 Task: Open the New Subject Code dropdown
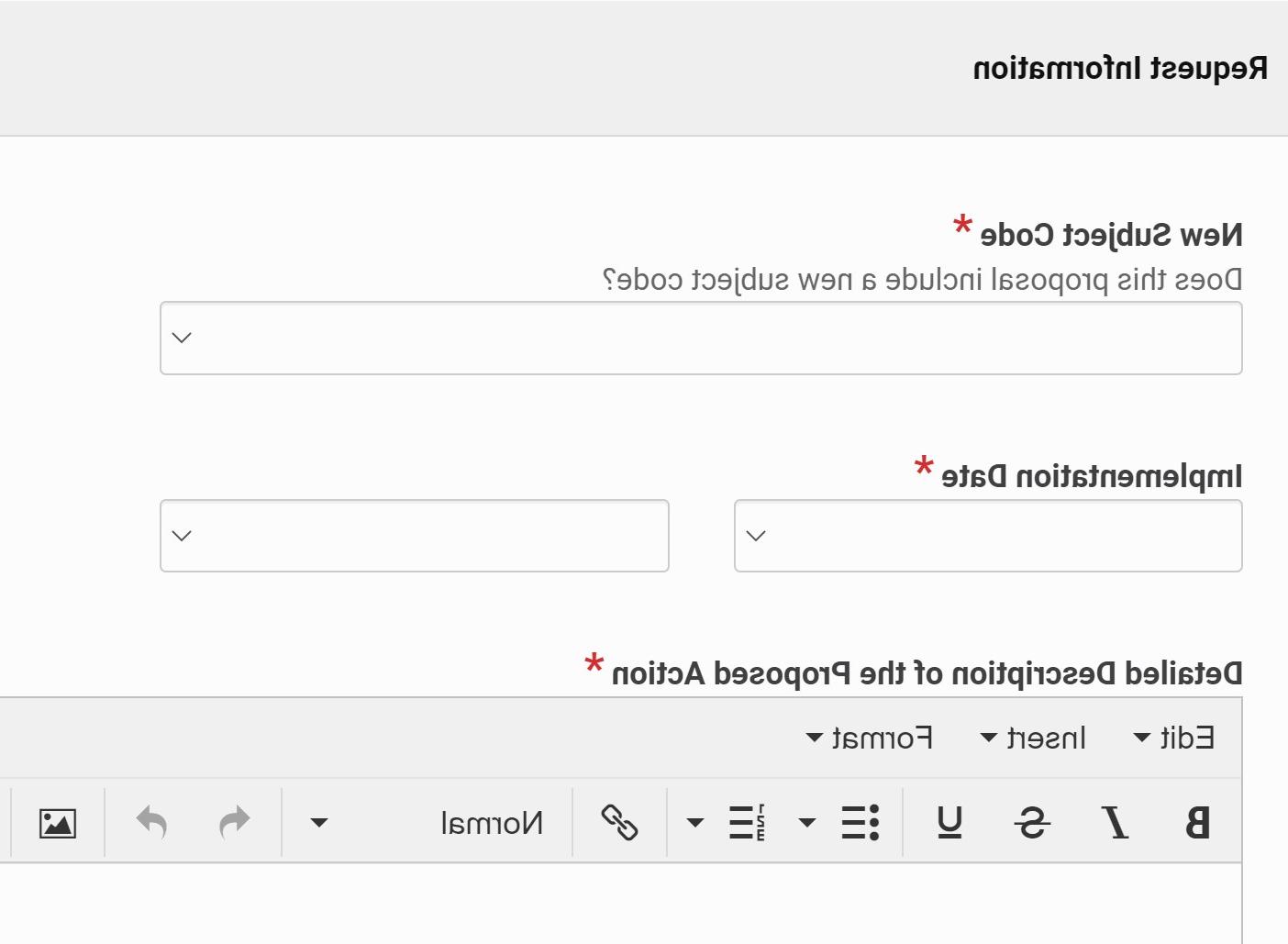pos(701,338)
